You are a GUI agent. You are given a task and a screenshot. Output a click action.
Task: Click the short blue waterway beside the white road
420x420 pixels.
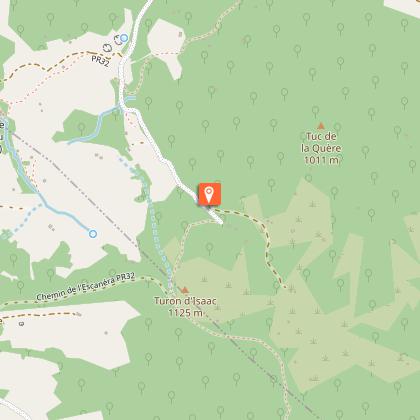tap(130, 98)
